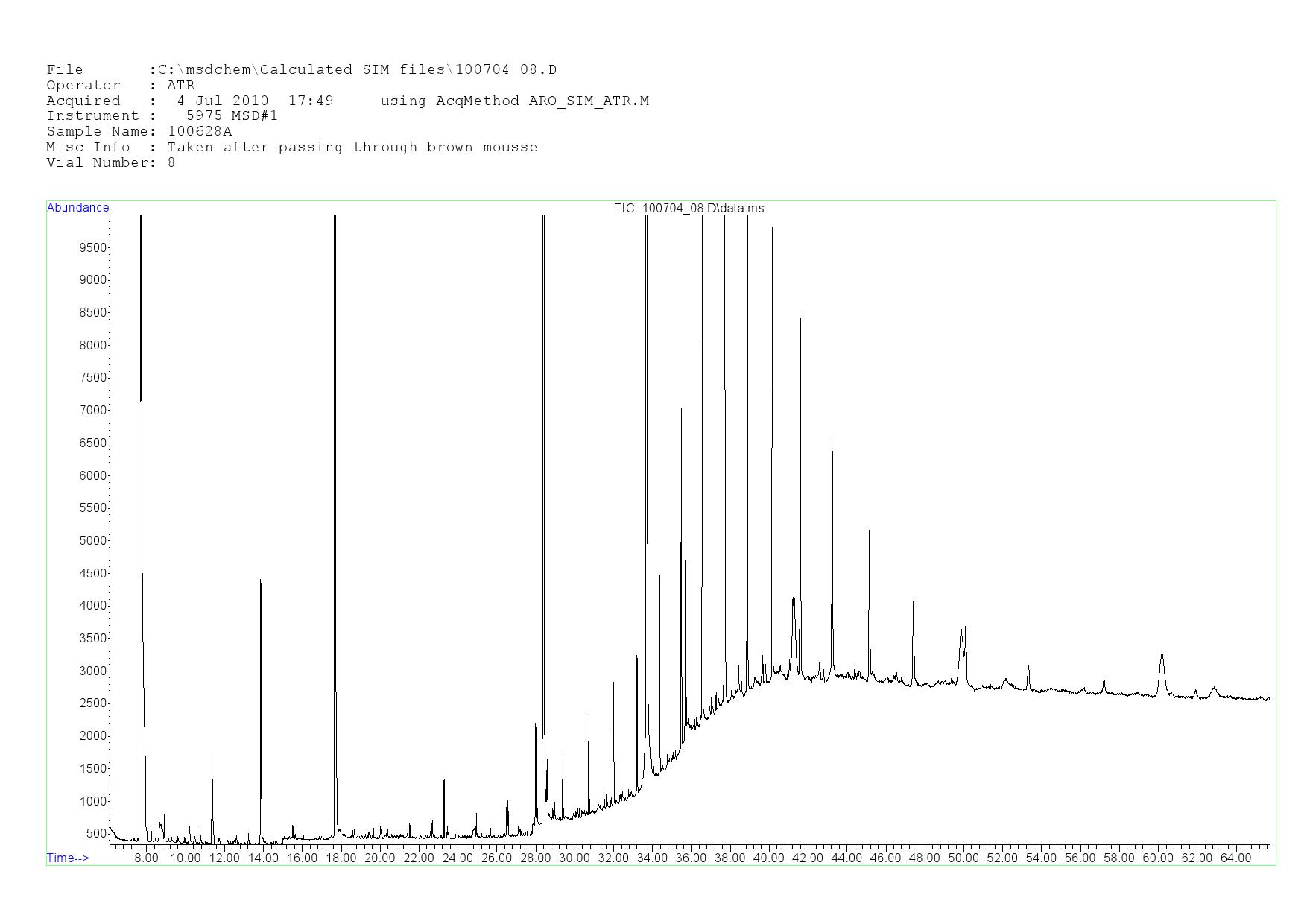The width and height of the screenshot is (1307, 924).
Task: Click the peak top near 8500 abundance
Action: pos(800,314)
